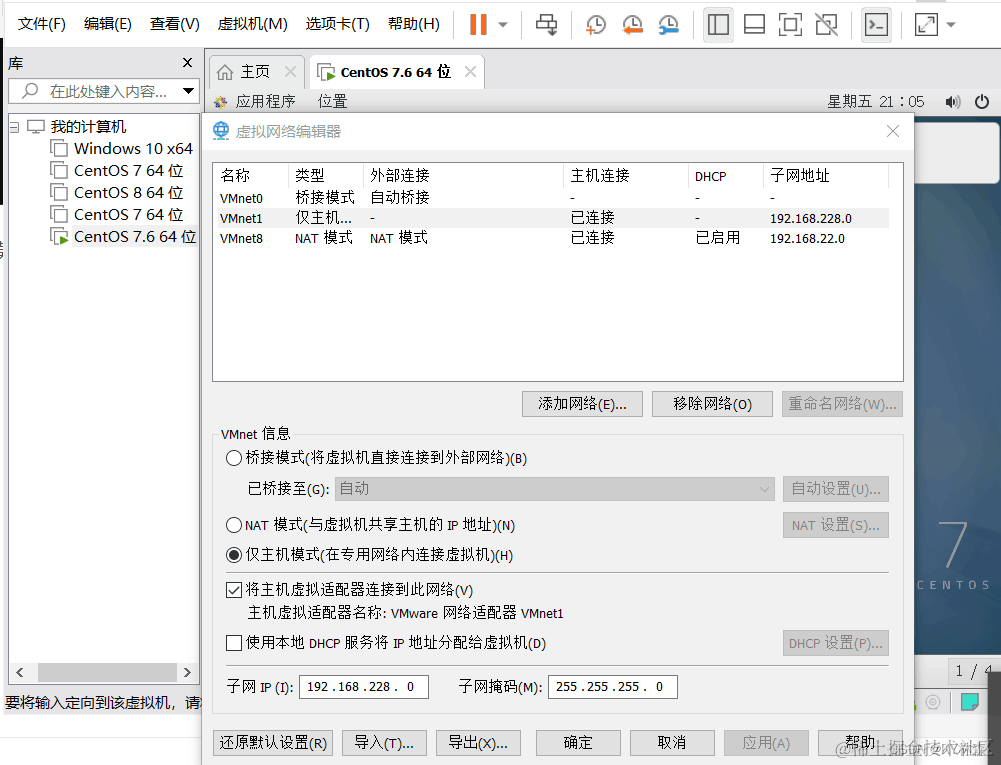The width and height of the screenshot is (1001, 765).
Task: Open the guest 位置 menu
Action: point(333,102)
